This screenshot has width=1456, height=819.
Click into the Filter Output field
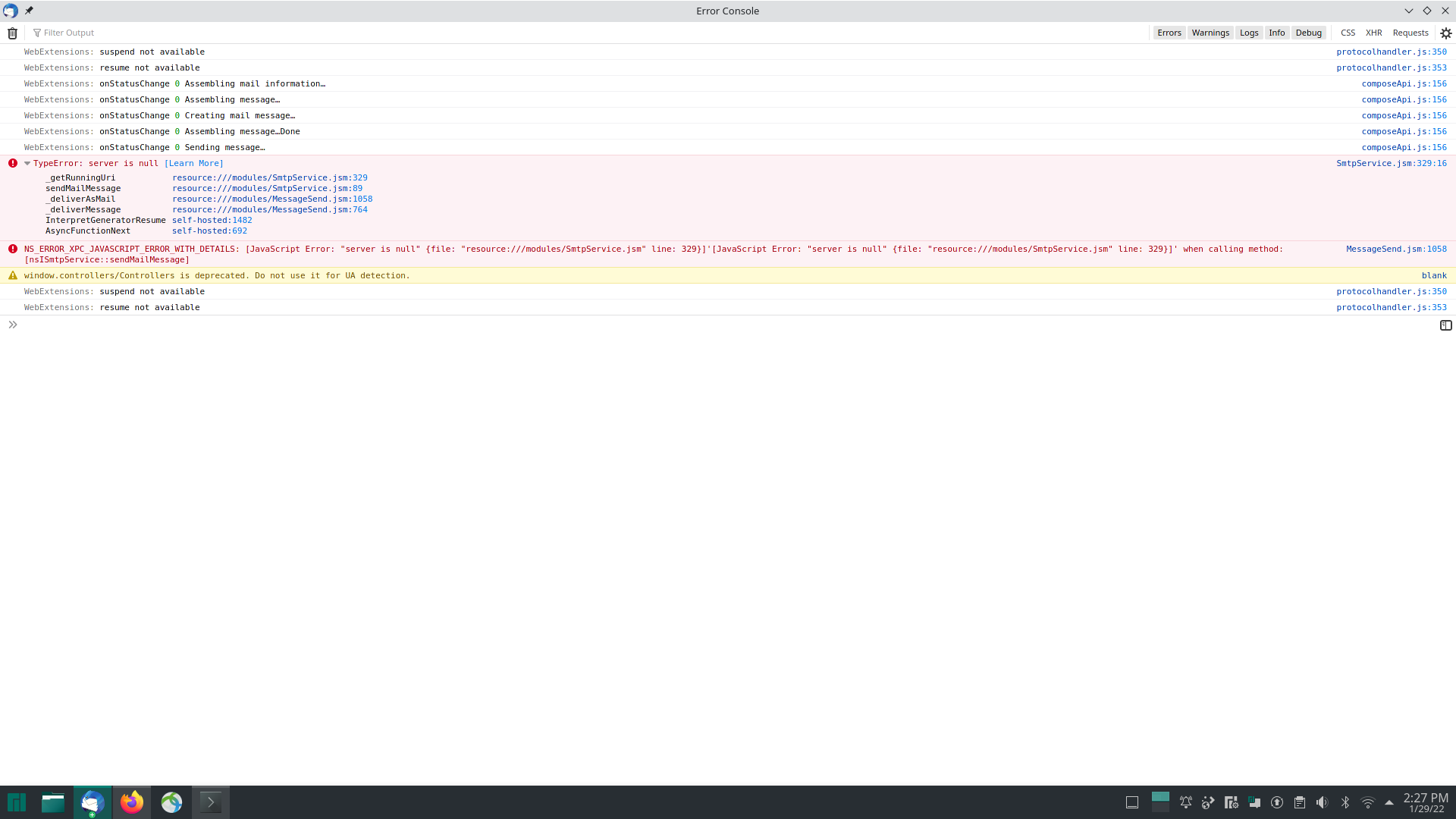pyautogui.click(x=68, y=33)
